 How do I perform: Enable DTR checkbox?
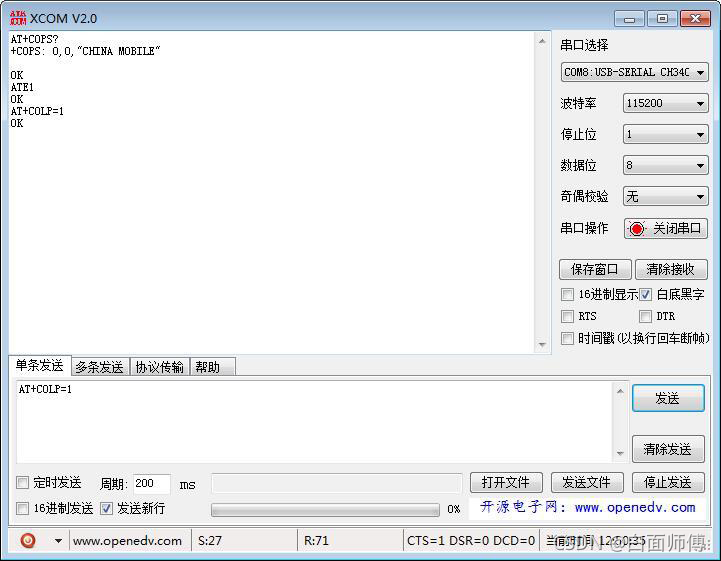[645, 316]
